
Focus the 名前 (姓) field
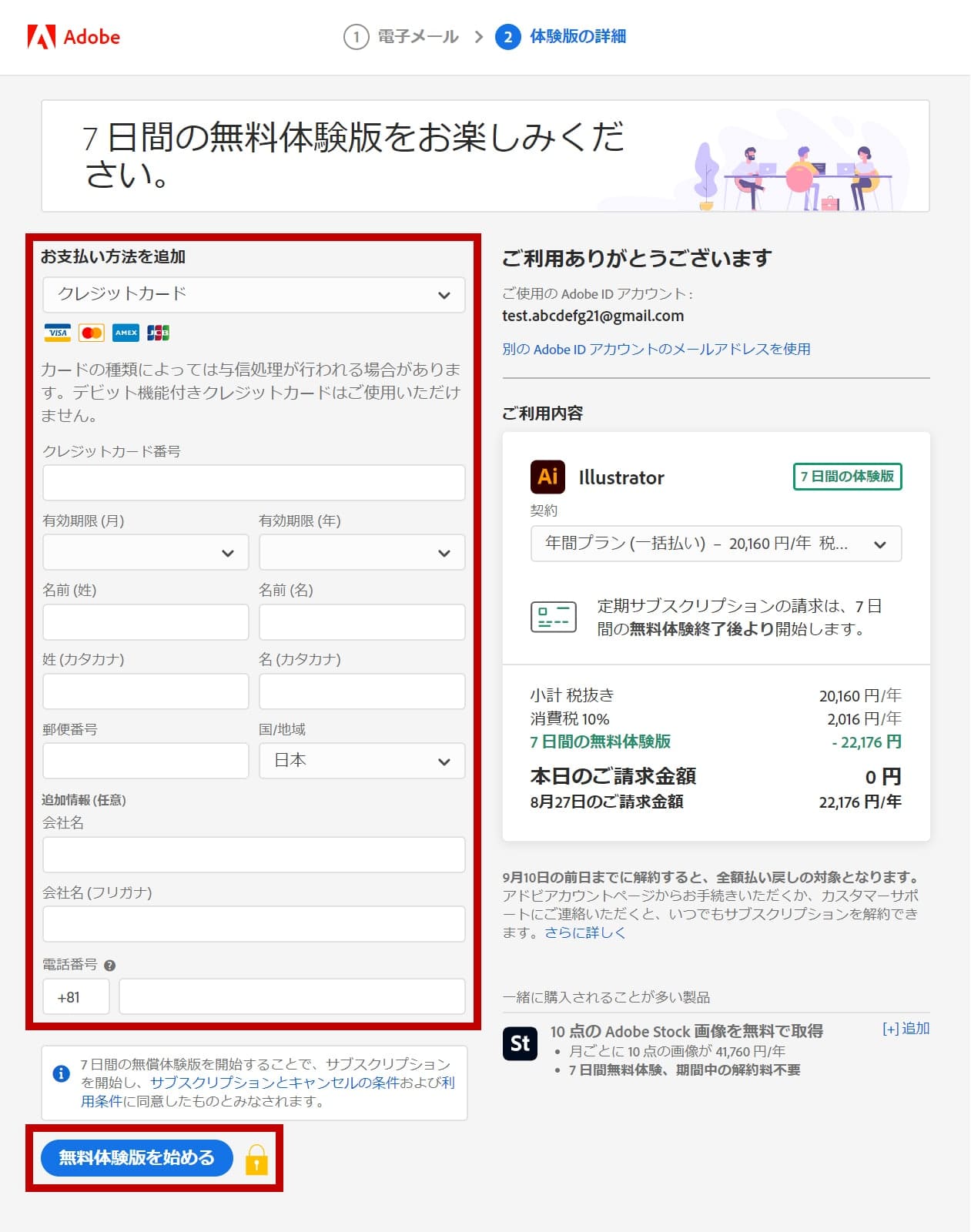click(146, 622)
